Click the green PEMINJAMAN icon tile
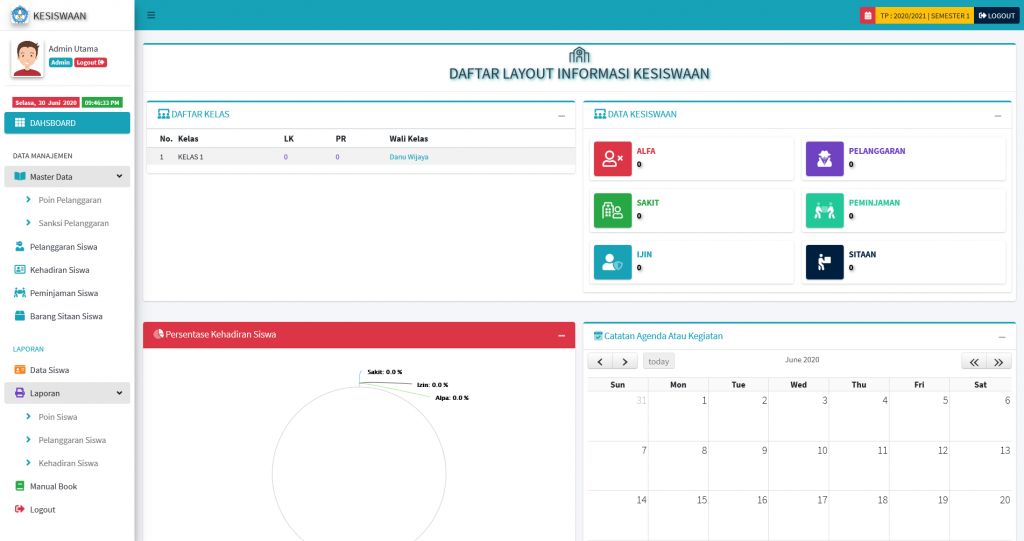The height and width of the screenshot is (541, 1024). click(x=824, y=210)
